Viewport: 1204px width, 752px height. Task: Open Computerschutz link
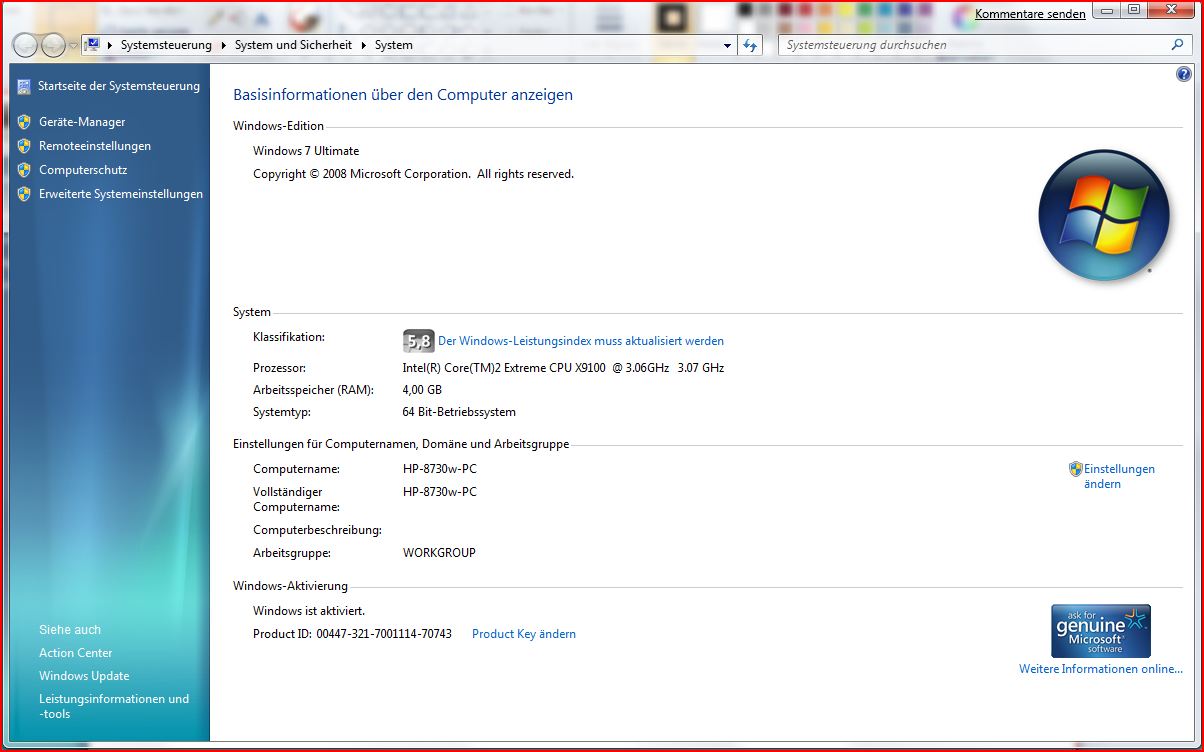83,170
